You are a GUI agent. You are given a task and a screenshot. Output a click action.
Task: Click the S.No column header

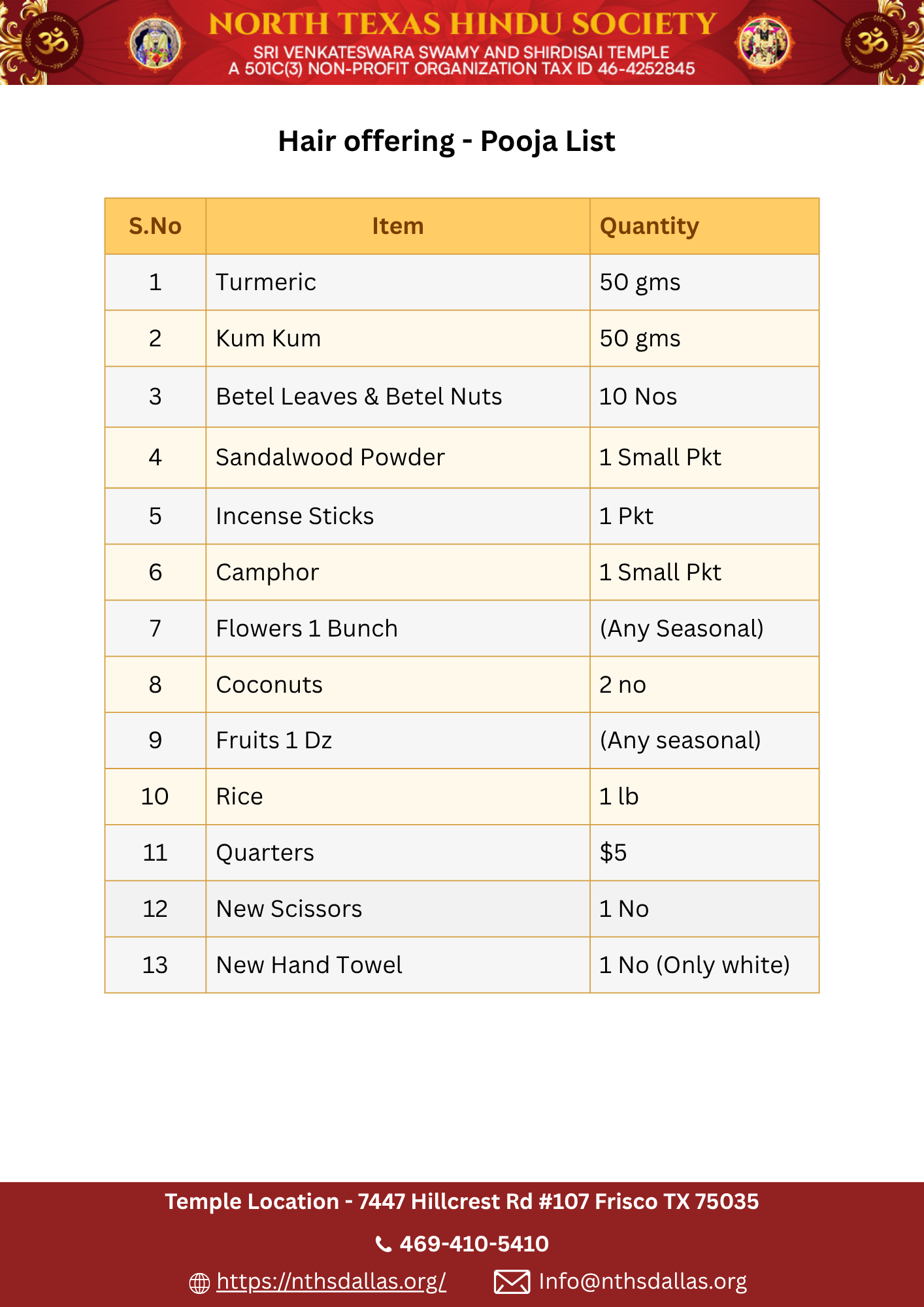[155, 226]
